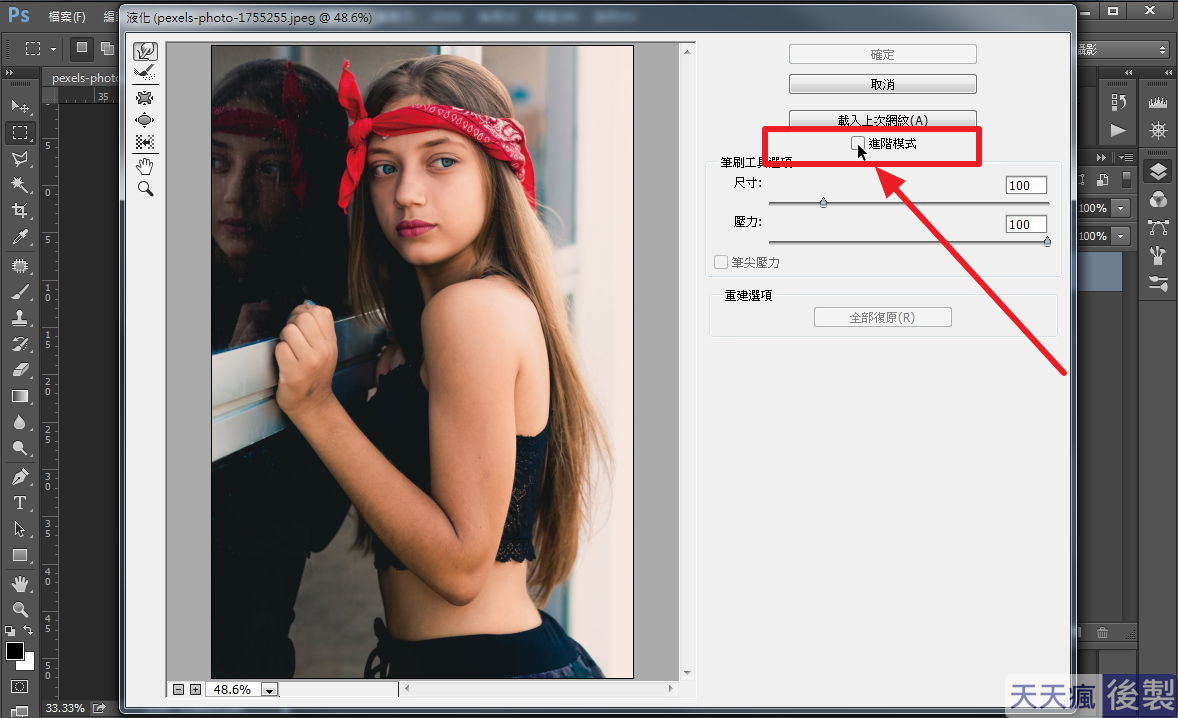Viewport: 1178px width, 718px height.
Task: Select the main toolbar Zoom tool
Action: (20, 609)
